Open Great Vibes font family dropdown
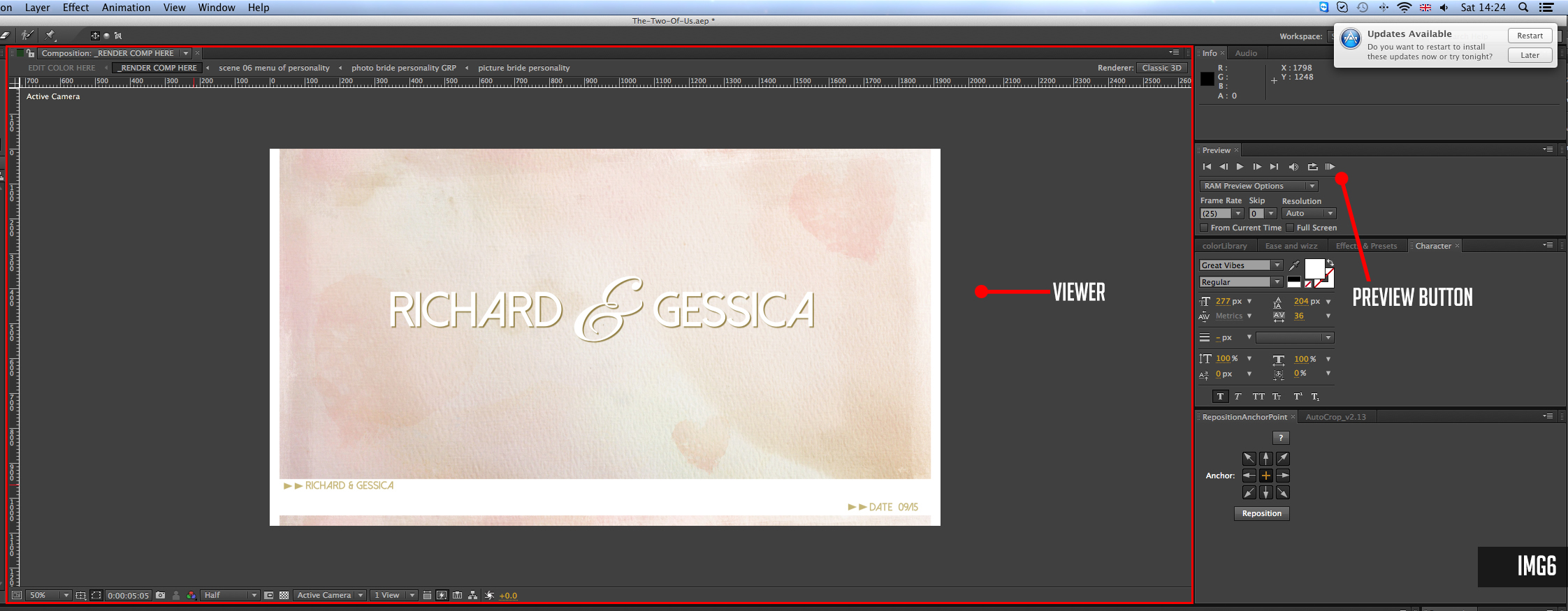 coord(1241,265)
